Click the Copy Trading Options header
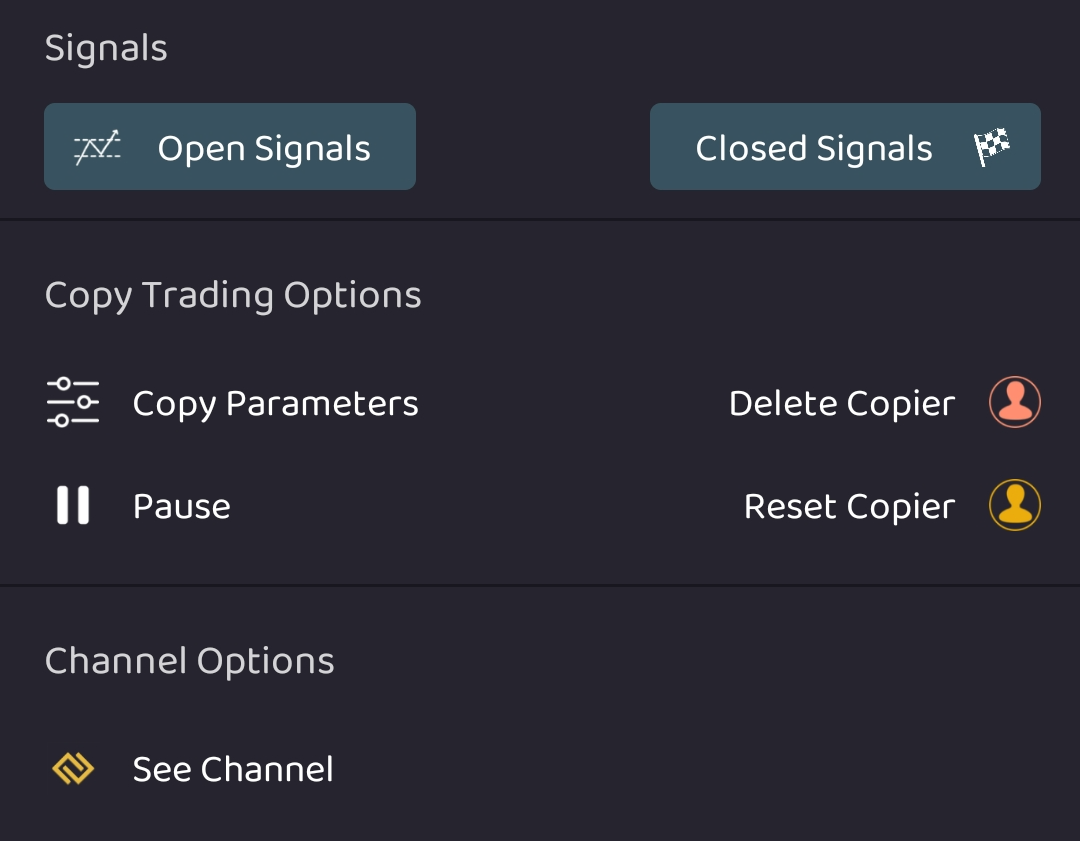The image size is (1080, 841). (233, 294)
